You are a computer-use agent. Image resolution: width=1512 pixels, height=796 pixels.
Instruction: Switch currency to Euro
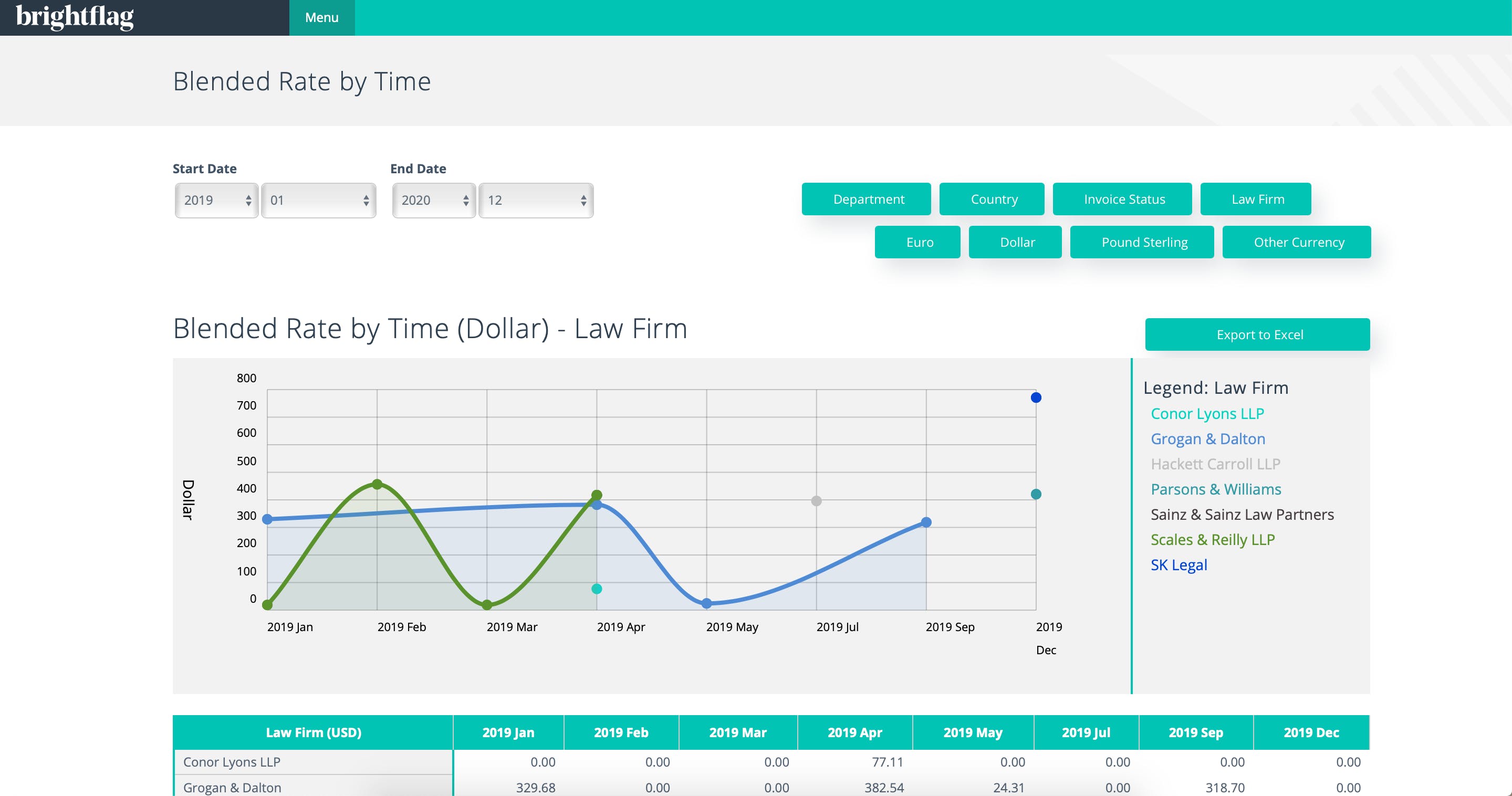[917, 242]
